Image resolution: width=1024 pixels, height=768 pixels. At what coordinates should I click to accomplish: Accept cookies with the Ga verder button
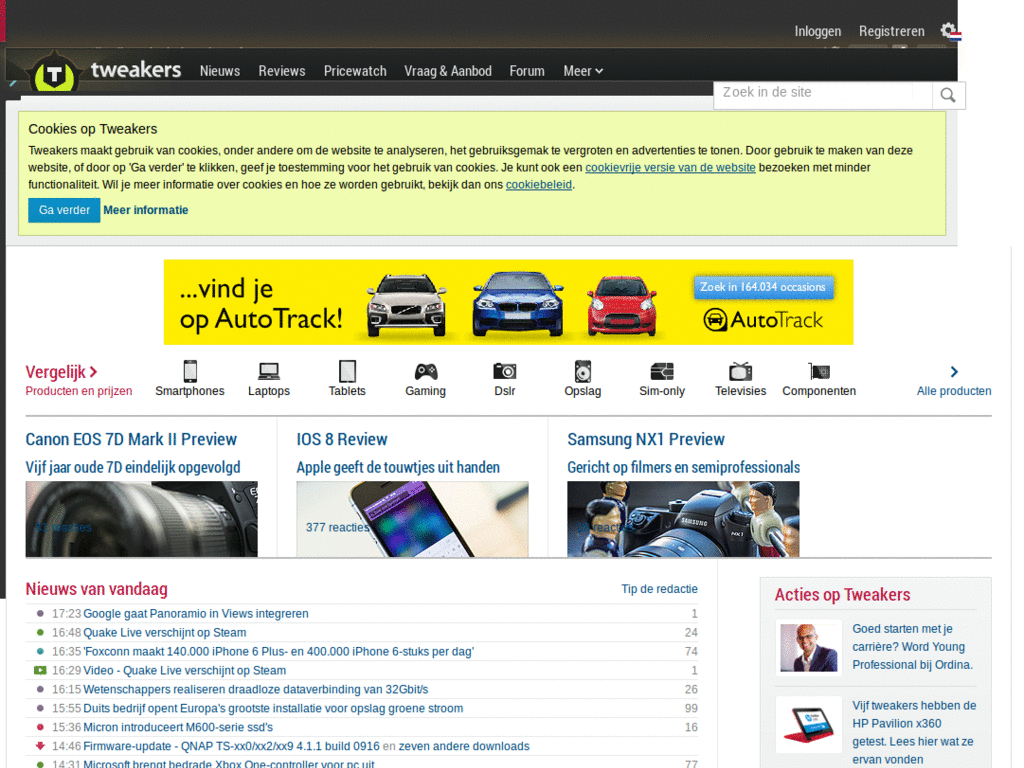pyautogui.click(x=63, y=210)
